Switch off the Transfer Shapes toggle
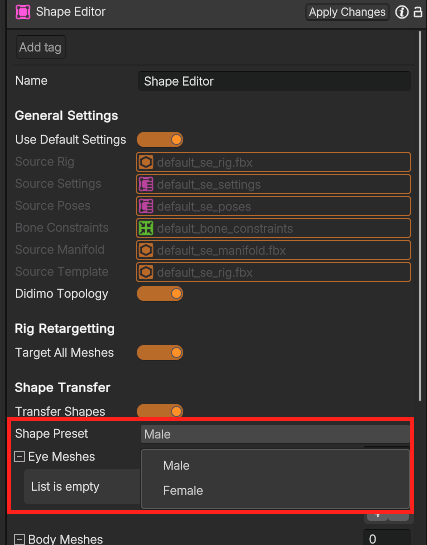This screenshot has width=427, height=545. coord(160,411)
